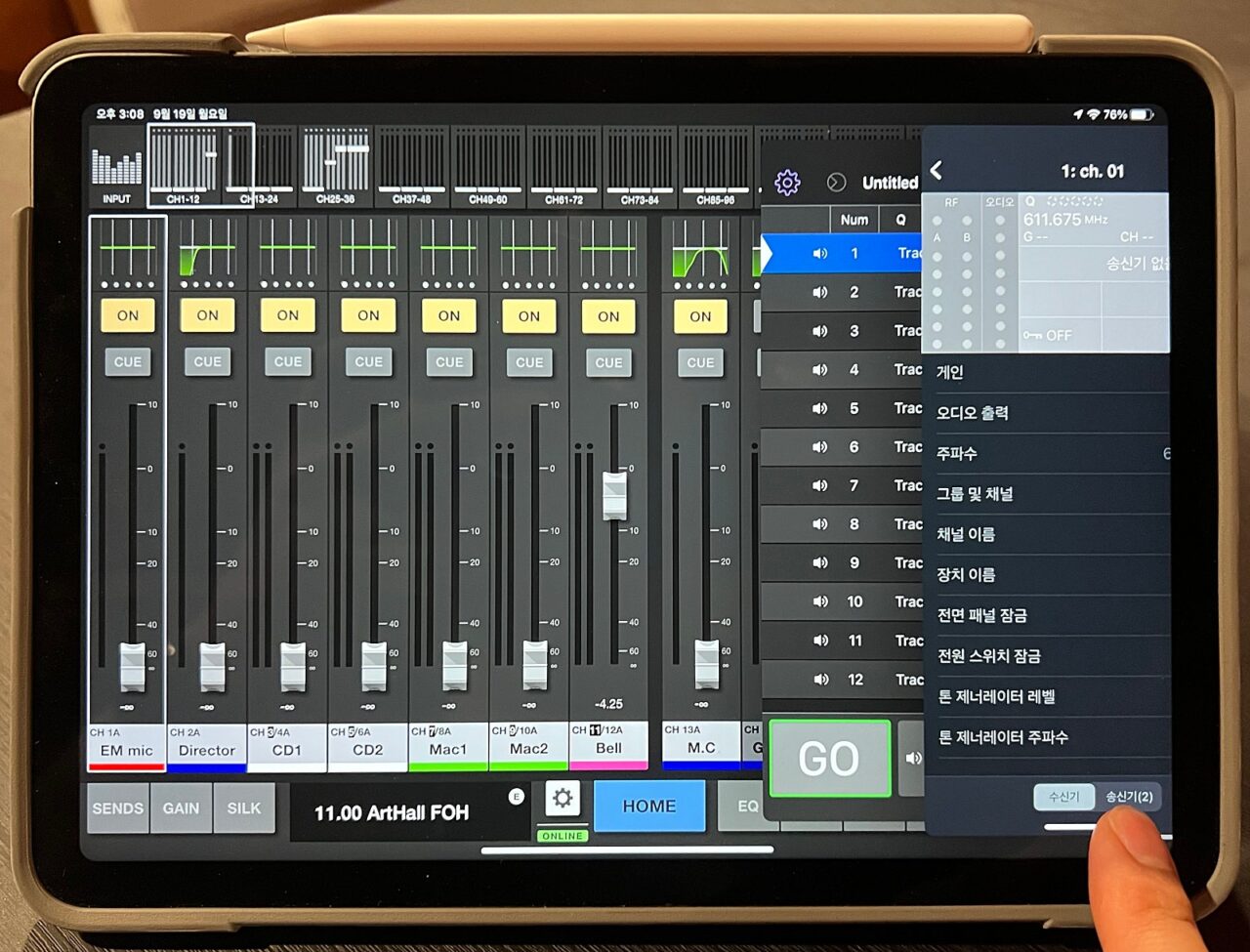Viewport: 1250px width, 952px height.
Task: Toggle ON for the Mac1 channel
Action: tap(449, 316)
